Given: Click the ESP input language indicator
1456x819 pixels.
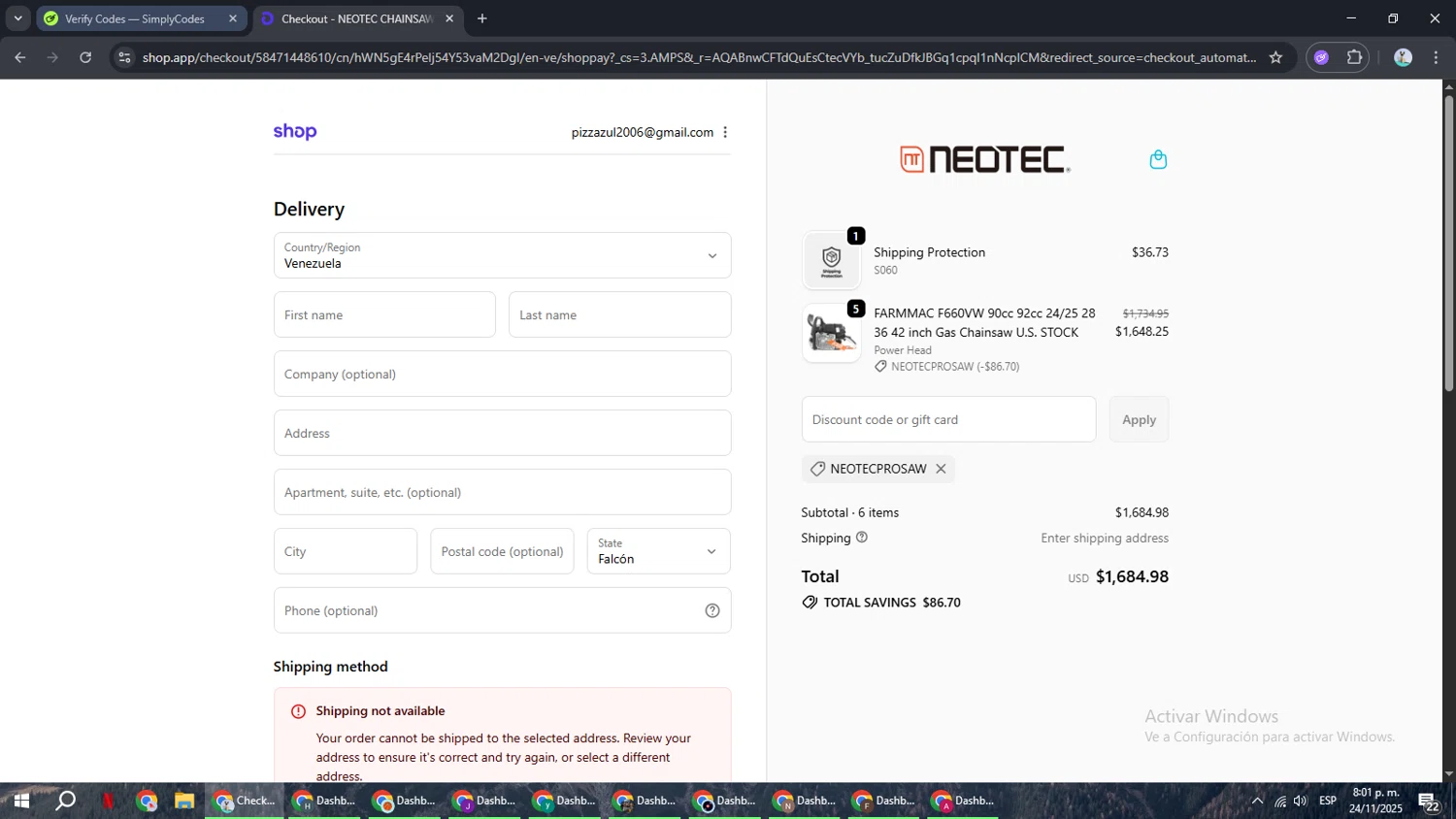Looking at the screenshot, I should 1327,801.
